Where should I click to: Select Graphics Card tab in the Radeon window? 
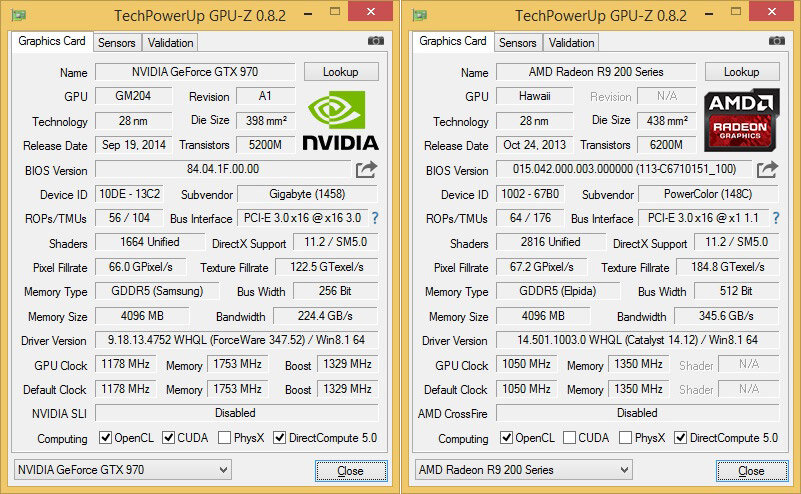pos(453,41)
